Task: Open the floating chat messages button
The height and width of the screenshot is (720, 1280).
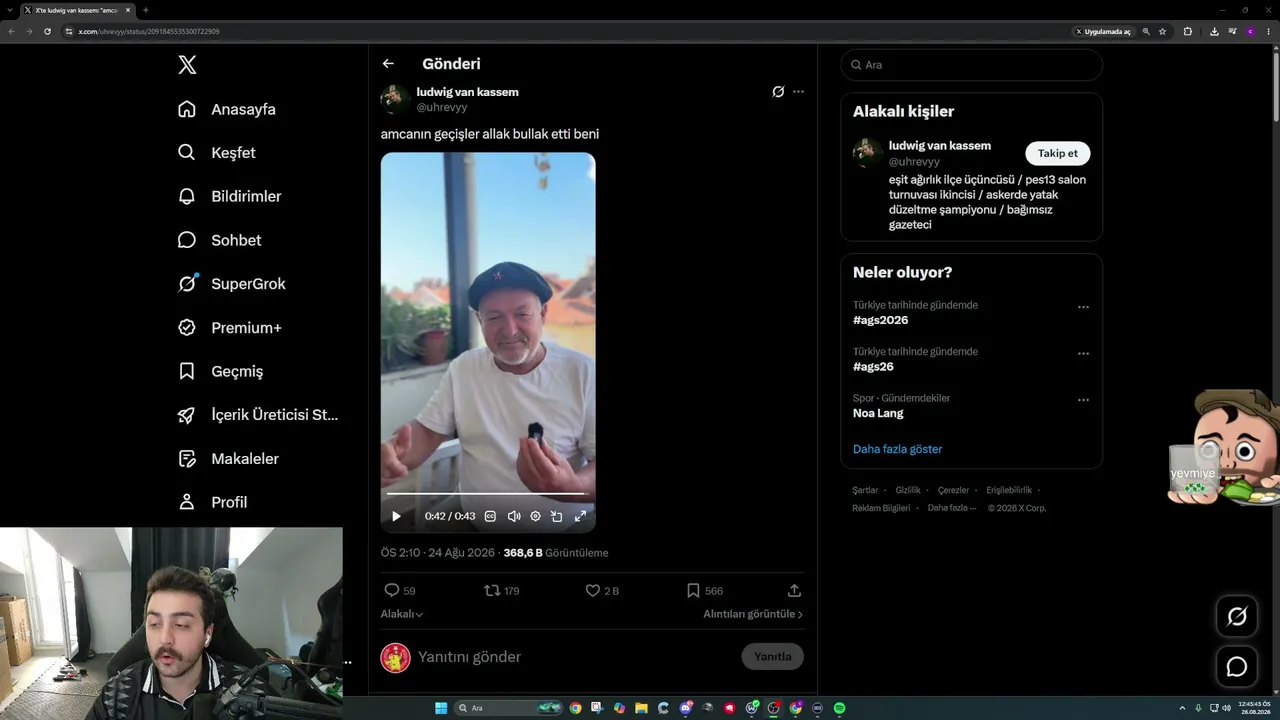Action: 1237,667
